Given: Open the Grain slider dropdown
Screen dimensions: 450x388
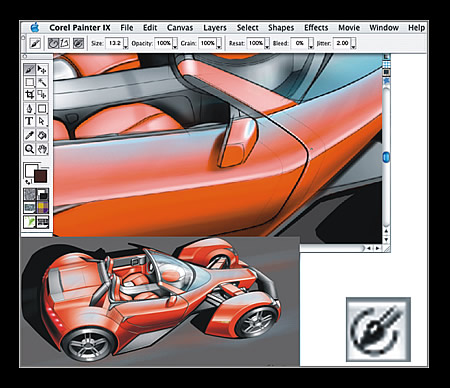Looking at the screenshot, I should click(219, 44).
